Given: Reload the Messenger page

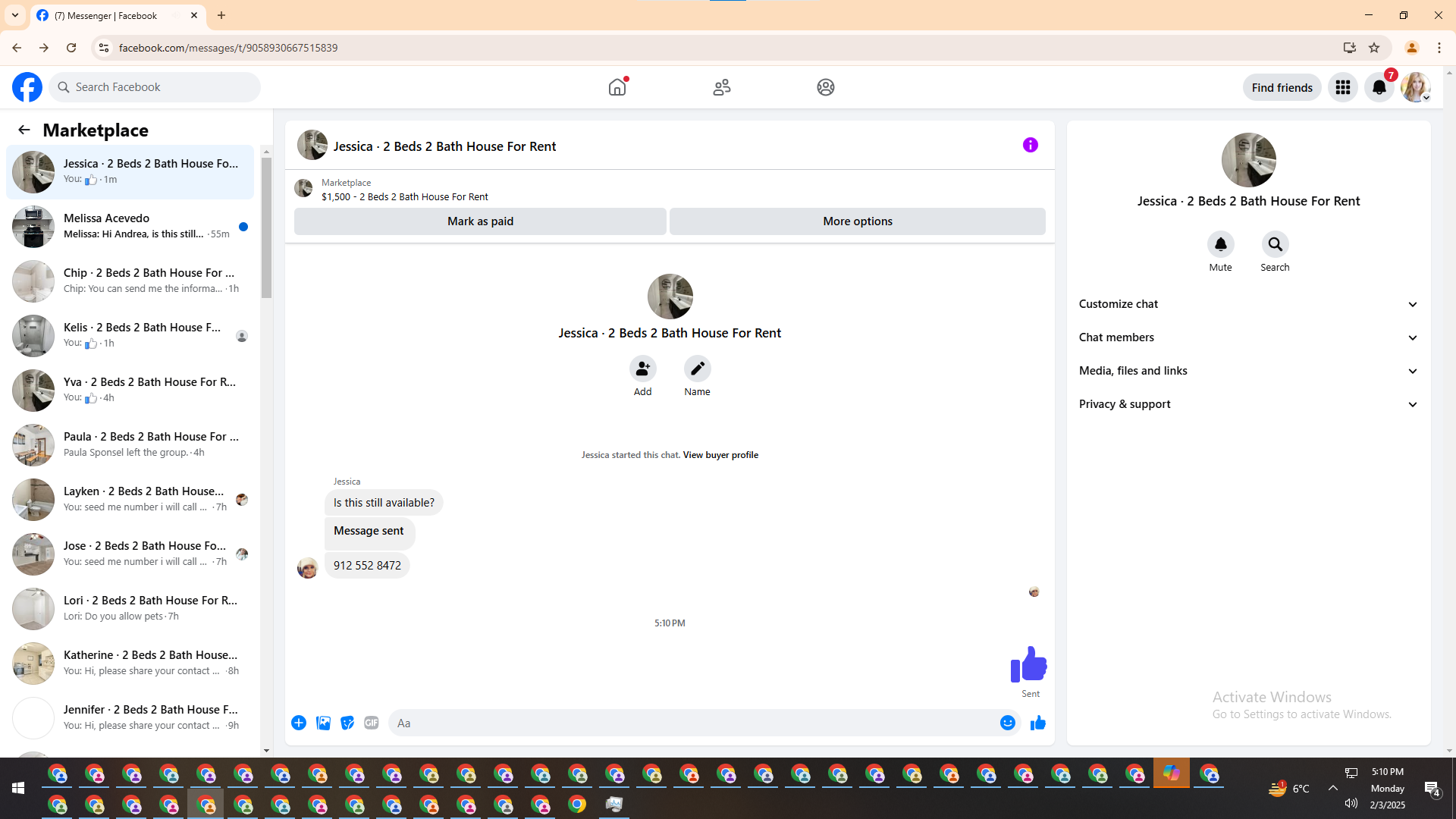Looking at the screenshot, I should pyautogui.click(x=71, y=48).
